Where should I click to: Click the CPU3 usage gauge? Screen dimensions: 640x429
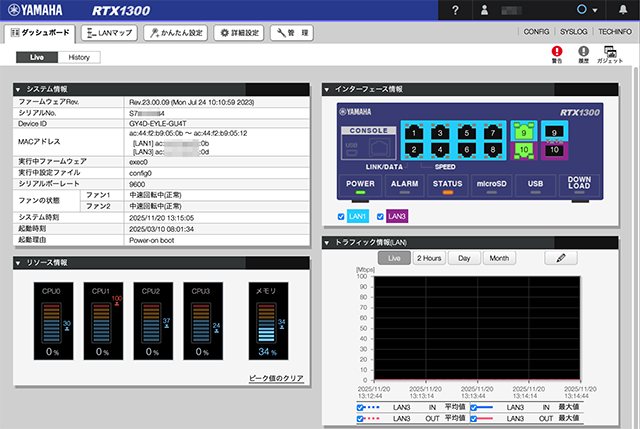coord(203,321)
